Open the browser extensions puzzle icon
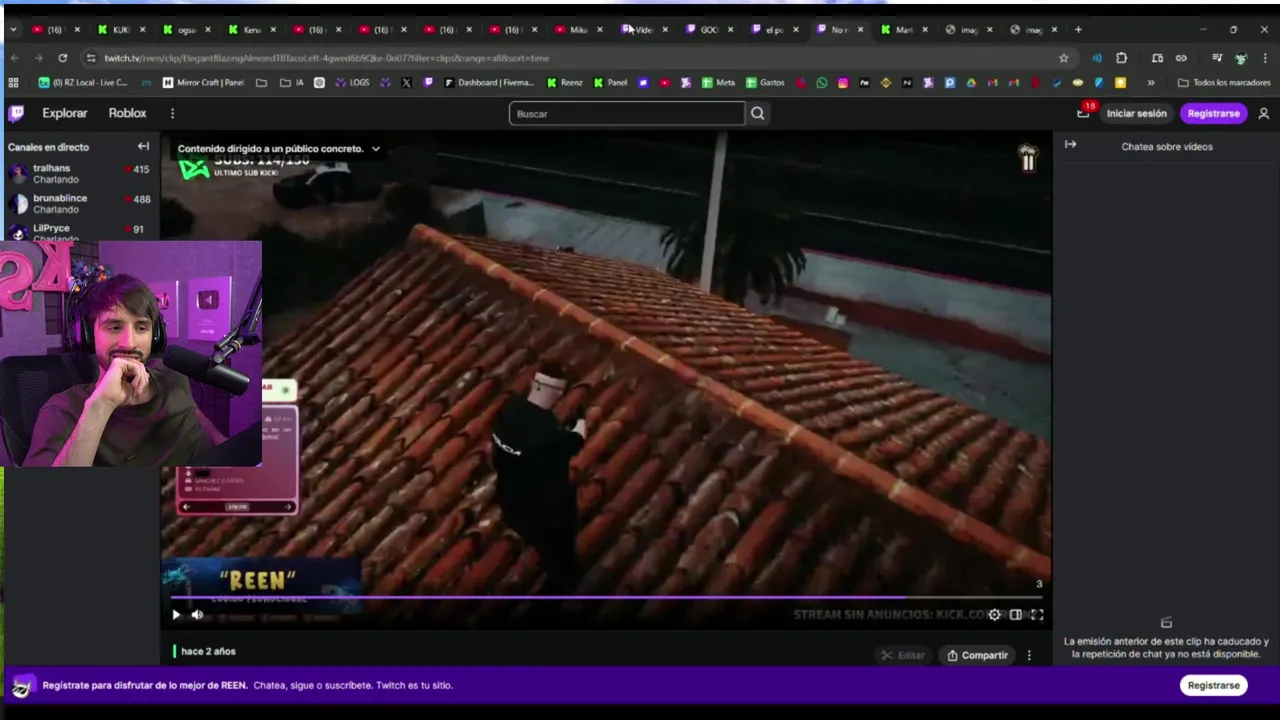This screenshot has width=1280, height=720. click(1121, 58)
